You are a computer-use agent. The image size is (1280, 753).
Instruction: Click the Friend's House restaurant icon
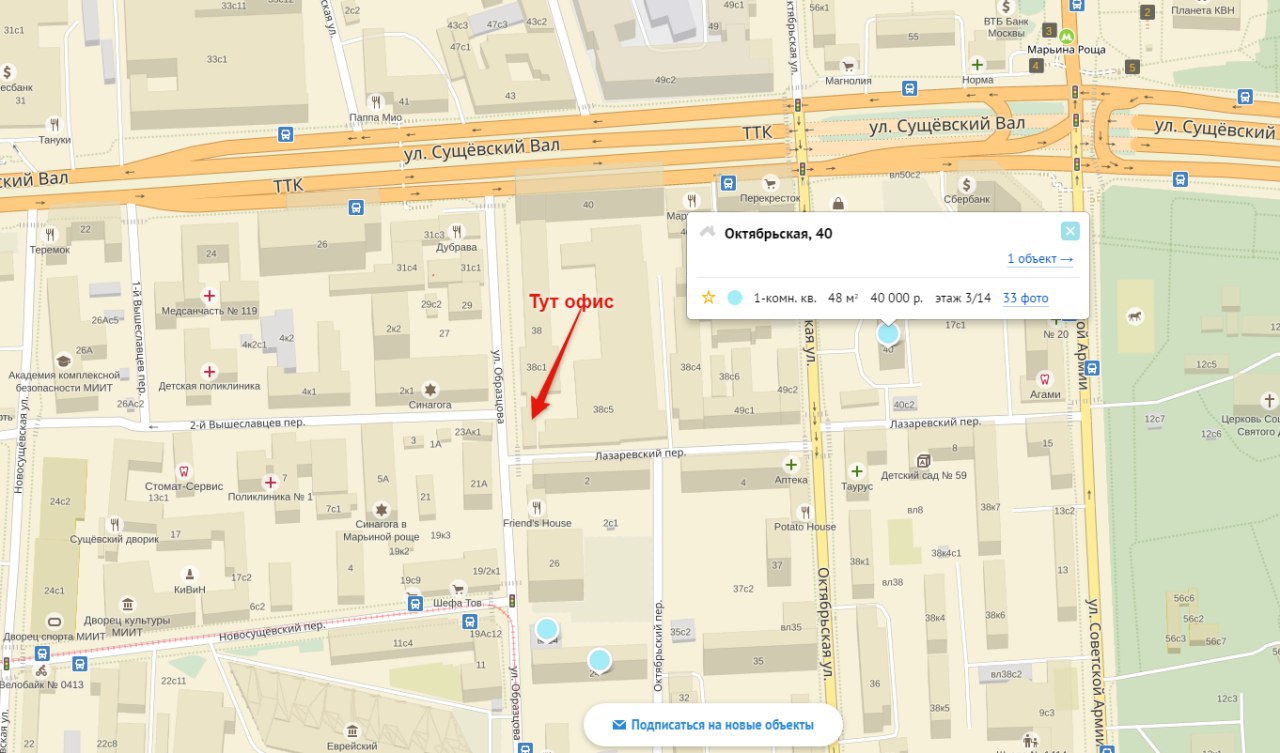tap(537, 507)
